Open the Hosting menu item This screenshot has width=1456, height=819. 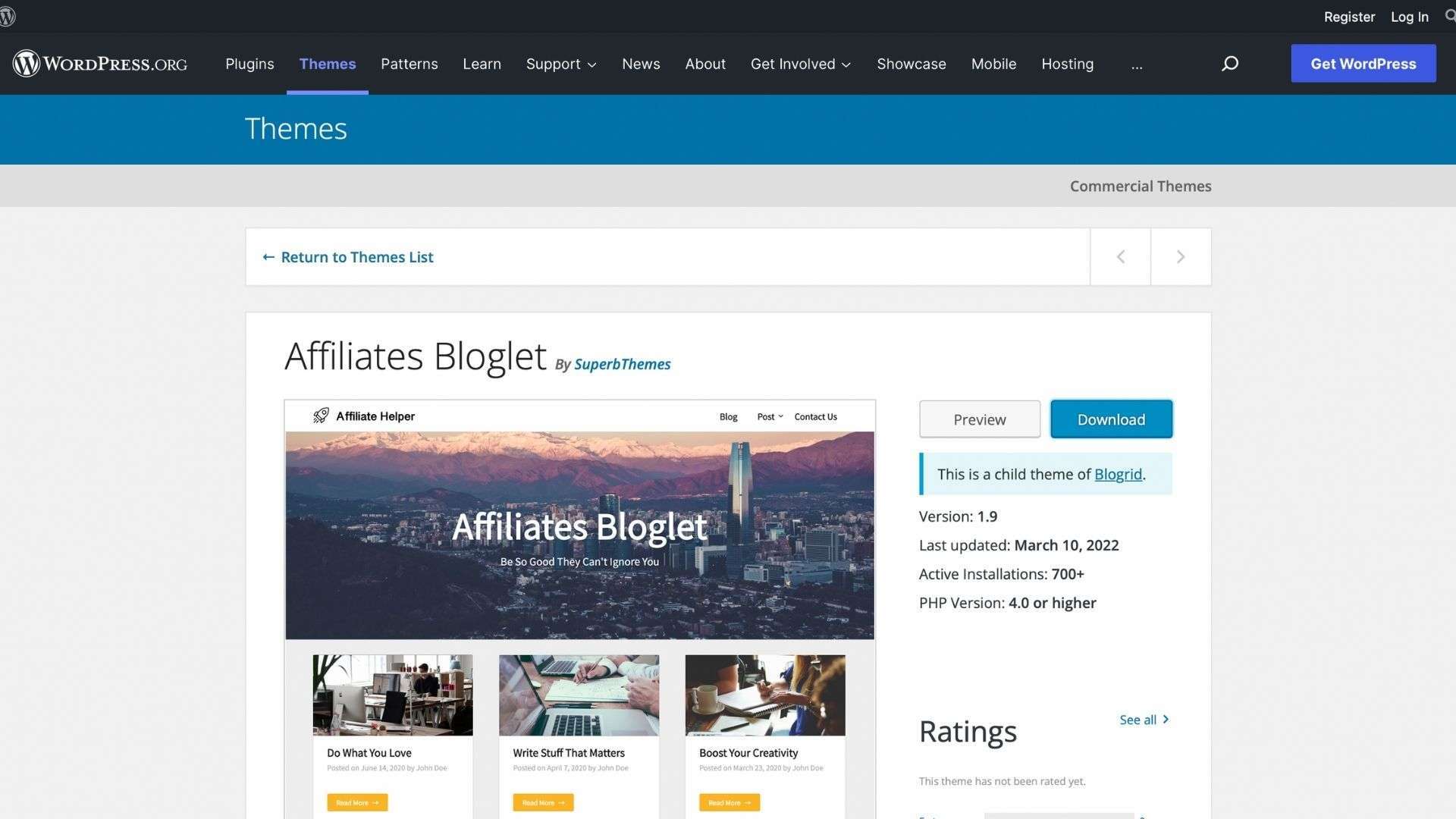1067,64
